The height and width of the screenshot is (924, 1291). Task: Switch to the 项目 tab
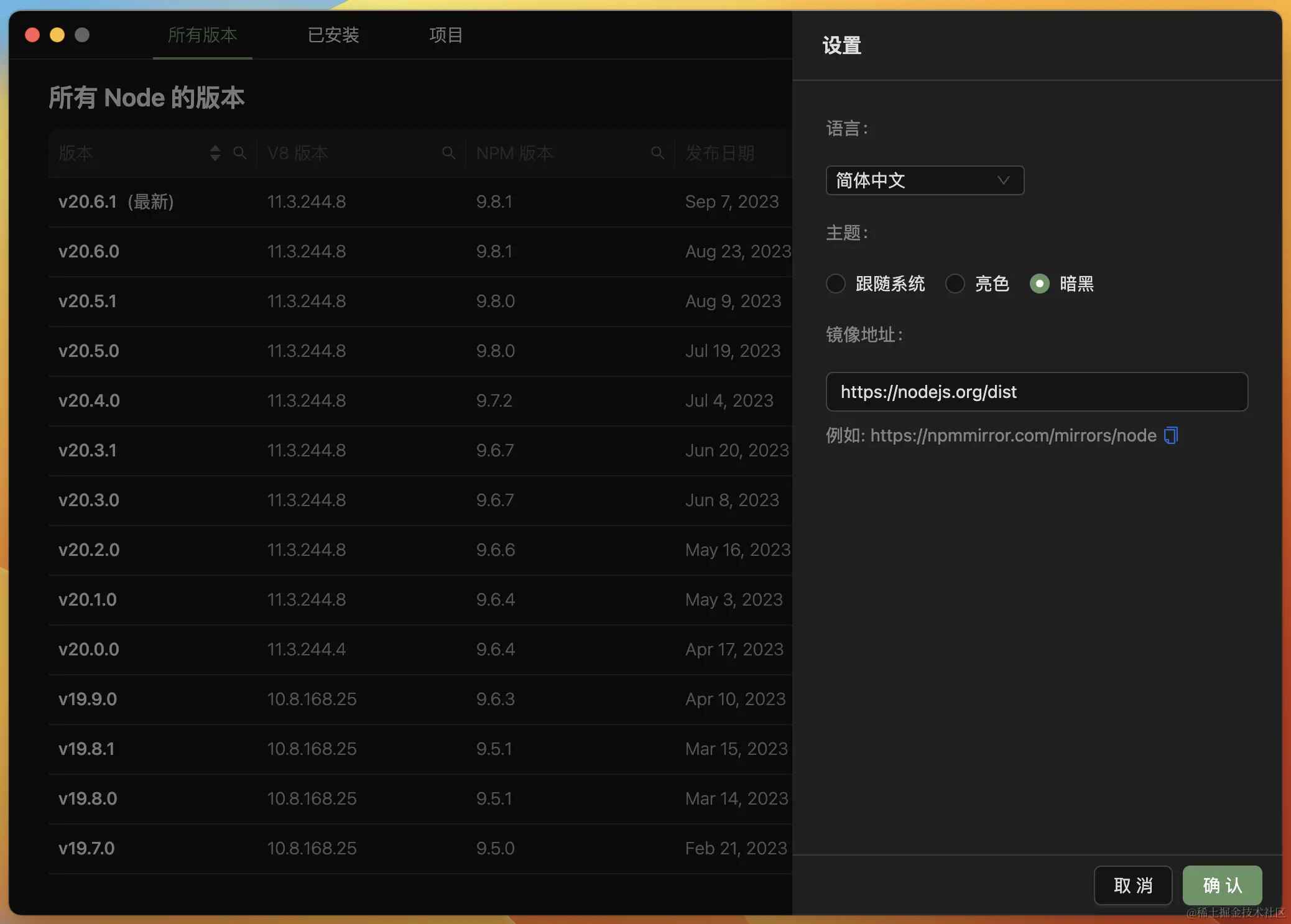point(446,35)
